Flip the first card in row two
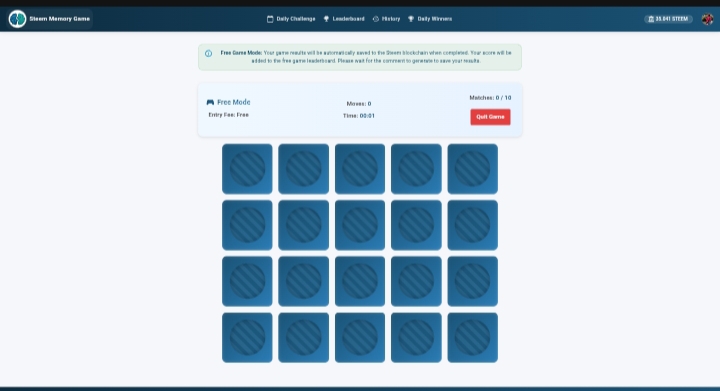Viewport: 720px width, 391px height. pyautogui.click(x=247, y=225)
